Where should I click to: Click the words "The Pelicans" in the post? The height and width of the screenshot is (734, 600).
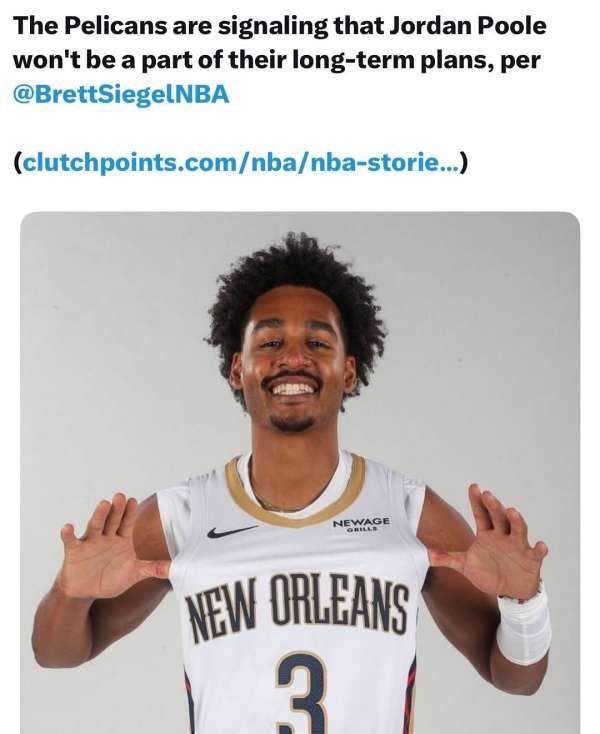(89, 26)
